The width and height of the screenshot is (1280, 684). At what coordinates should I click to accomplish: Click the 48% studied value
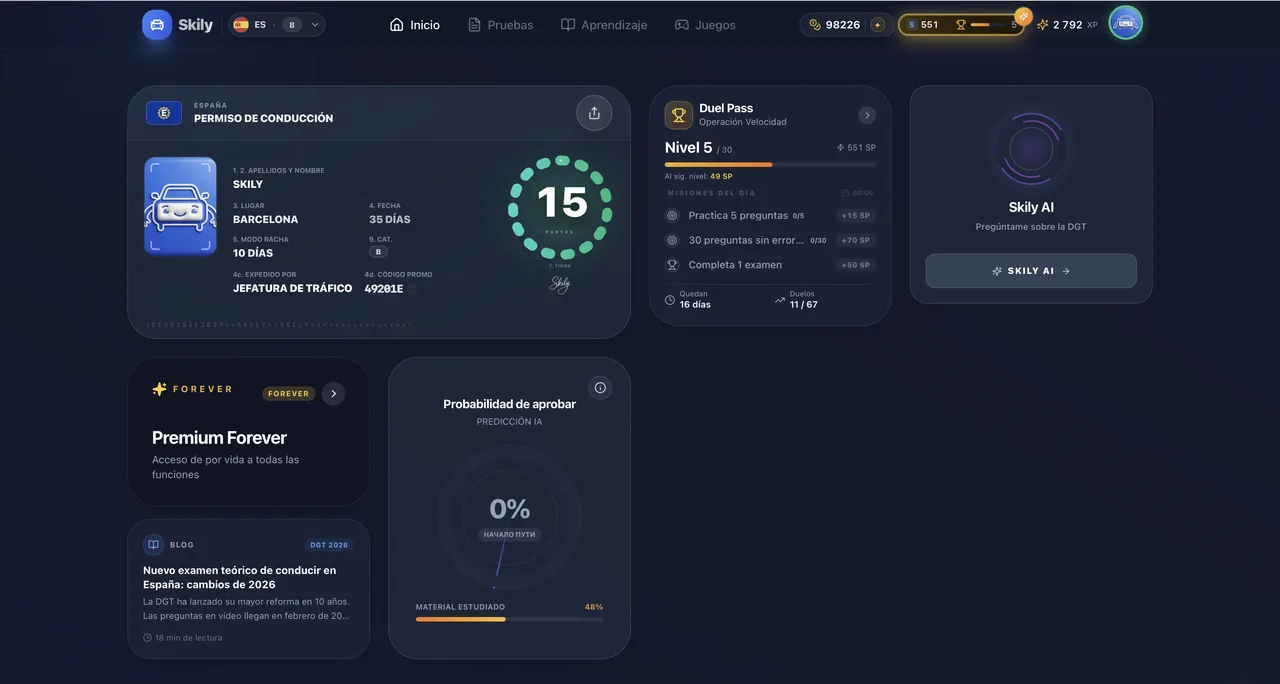(x=594, y=607)
